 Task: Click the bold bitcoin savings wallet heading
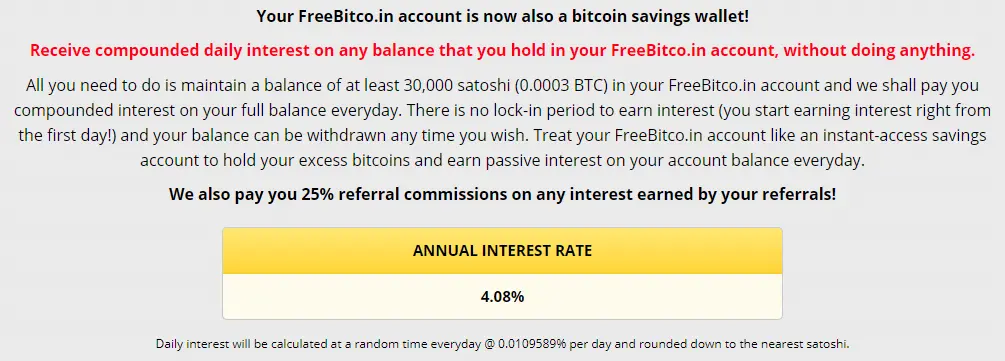pos(502,16)
